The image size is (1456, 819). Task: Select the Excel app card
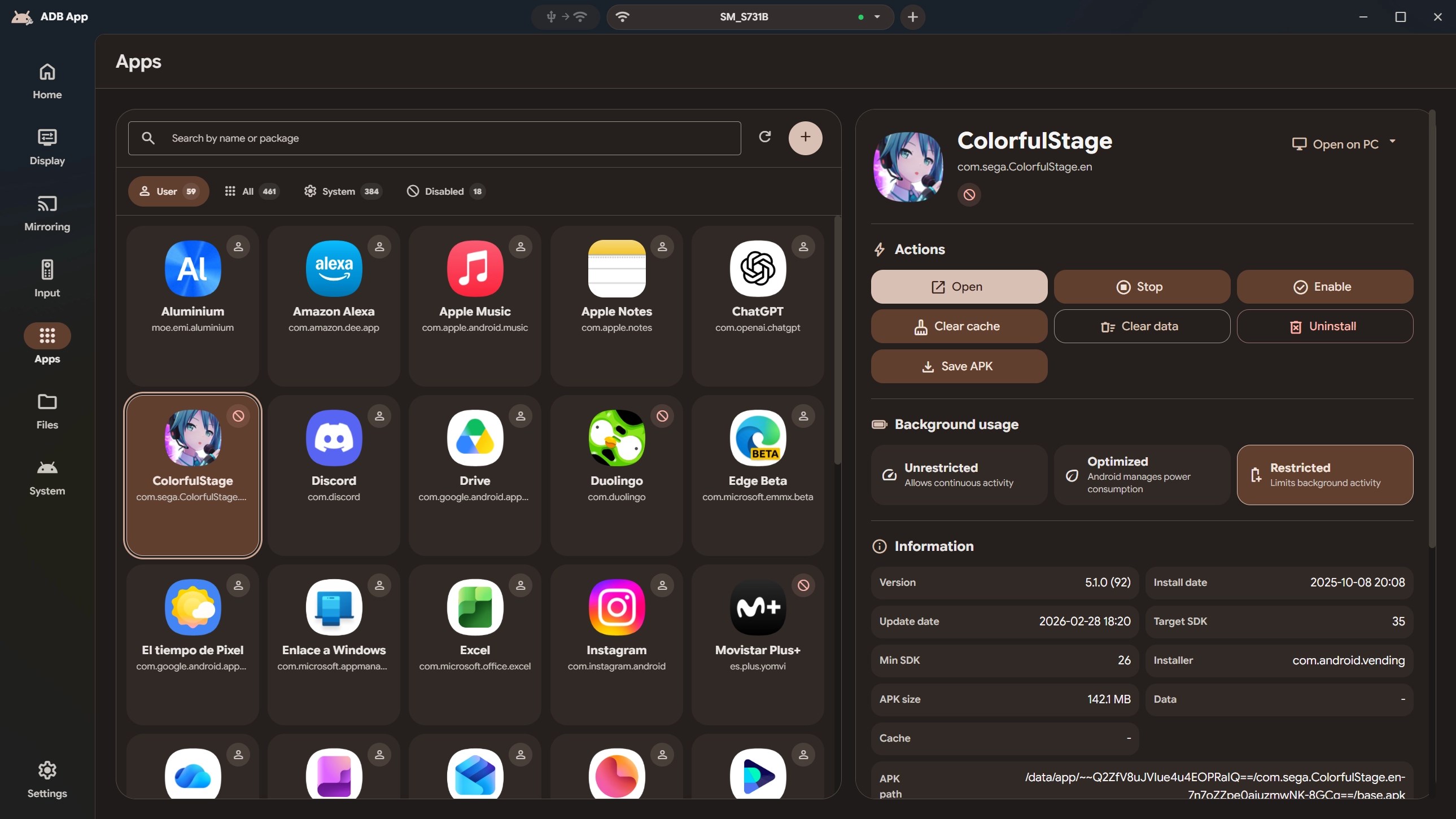coord(475,645)
